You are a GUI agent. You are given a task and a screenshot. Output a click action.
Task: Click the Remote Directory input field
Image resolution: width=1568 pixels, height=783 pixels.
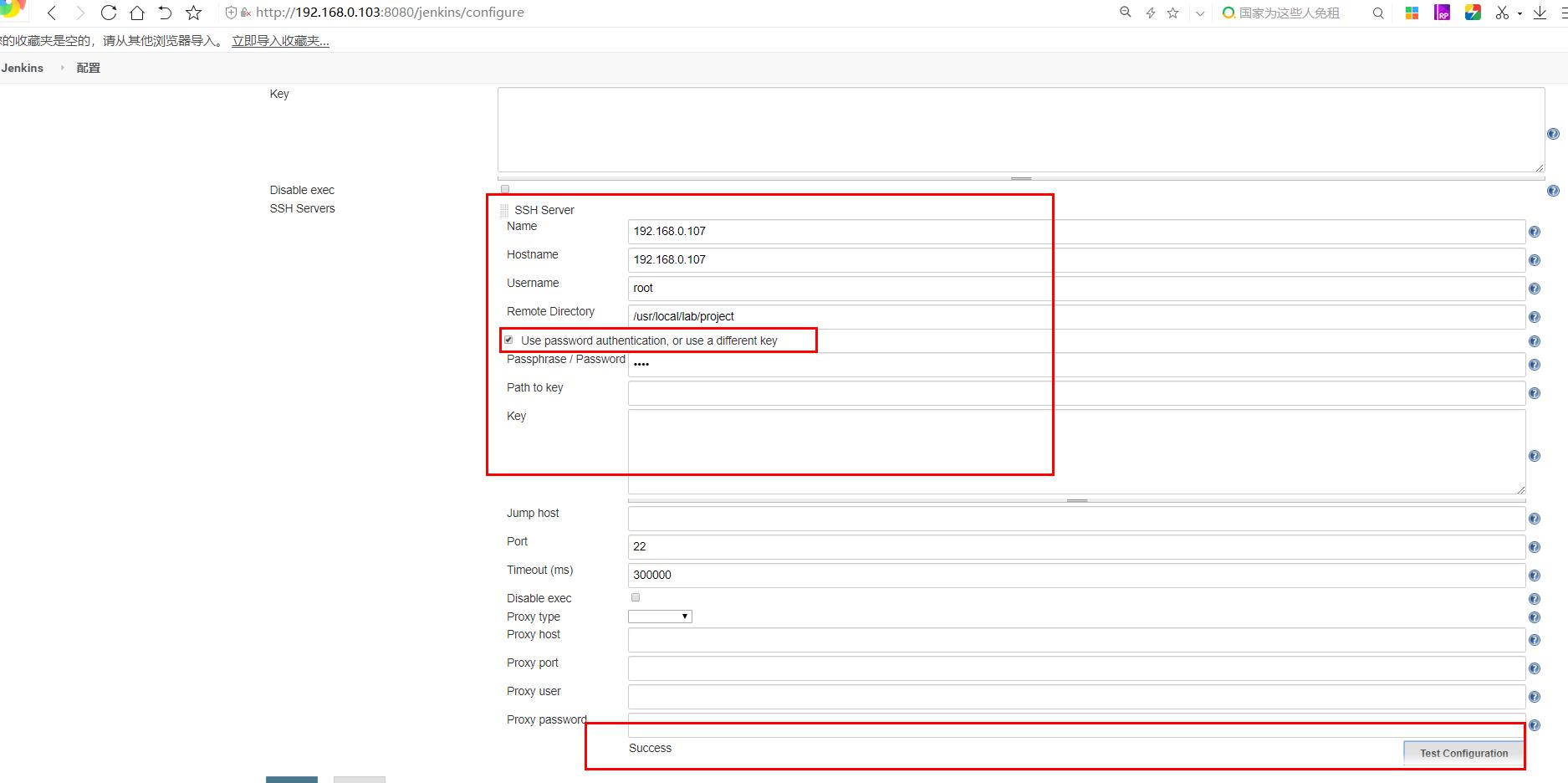(x=1076, y=317)
